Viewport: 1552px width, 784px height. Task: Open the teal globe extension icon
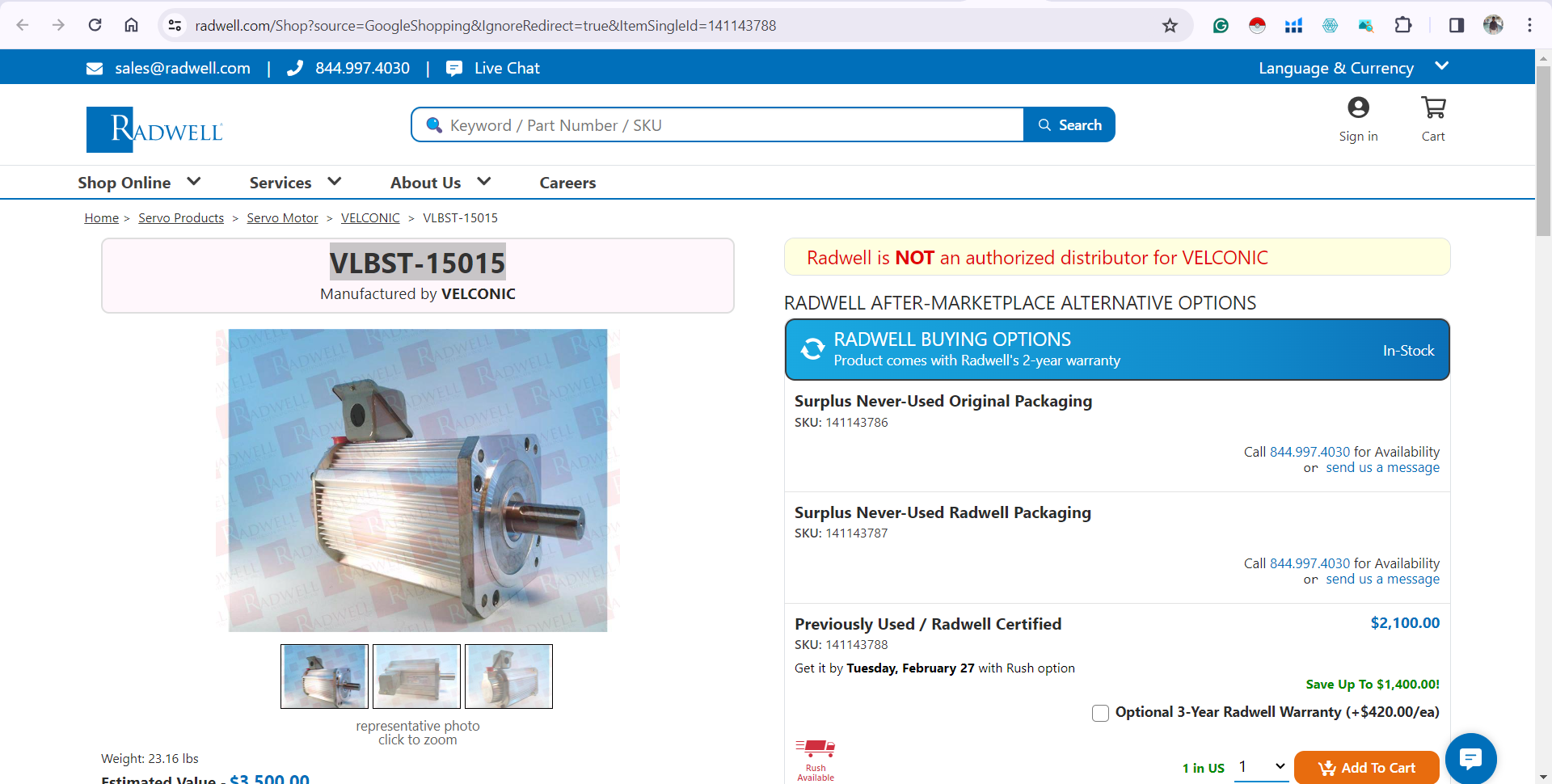coord(1330,25)
